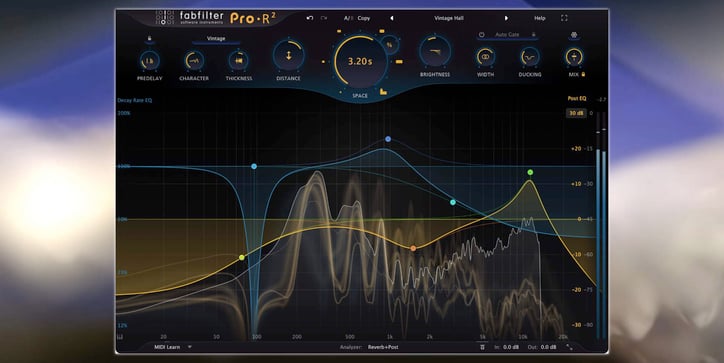Go to previous preset with left arrow
724x363 pixels.
392,18
